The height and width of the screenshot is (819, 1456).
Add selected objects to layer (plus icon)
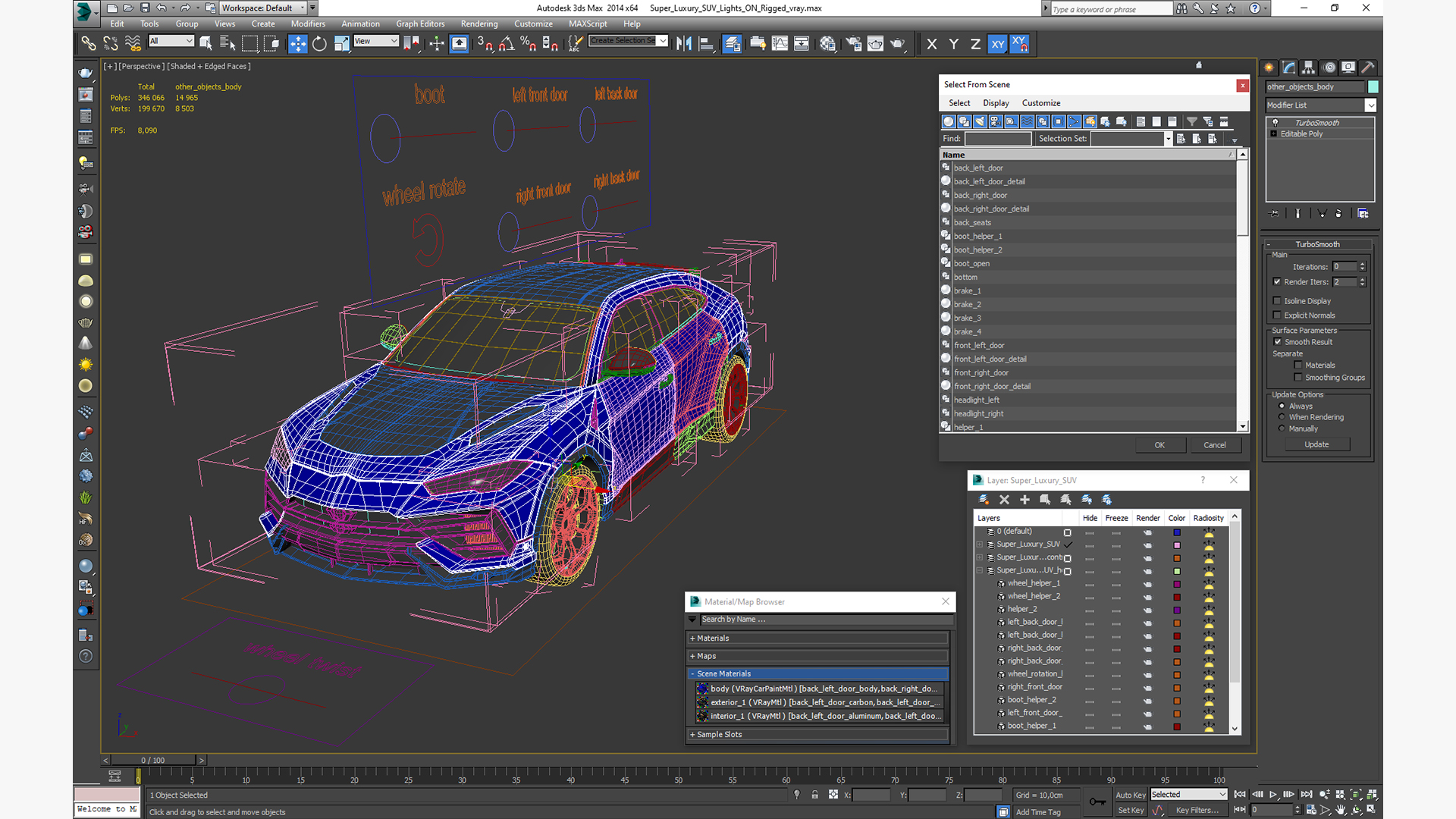(x=1025, y=500)
